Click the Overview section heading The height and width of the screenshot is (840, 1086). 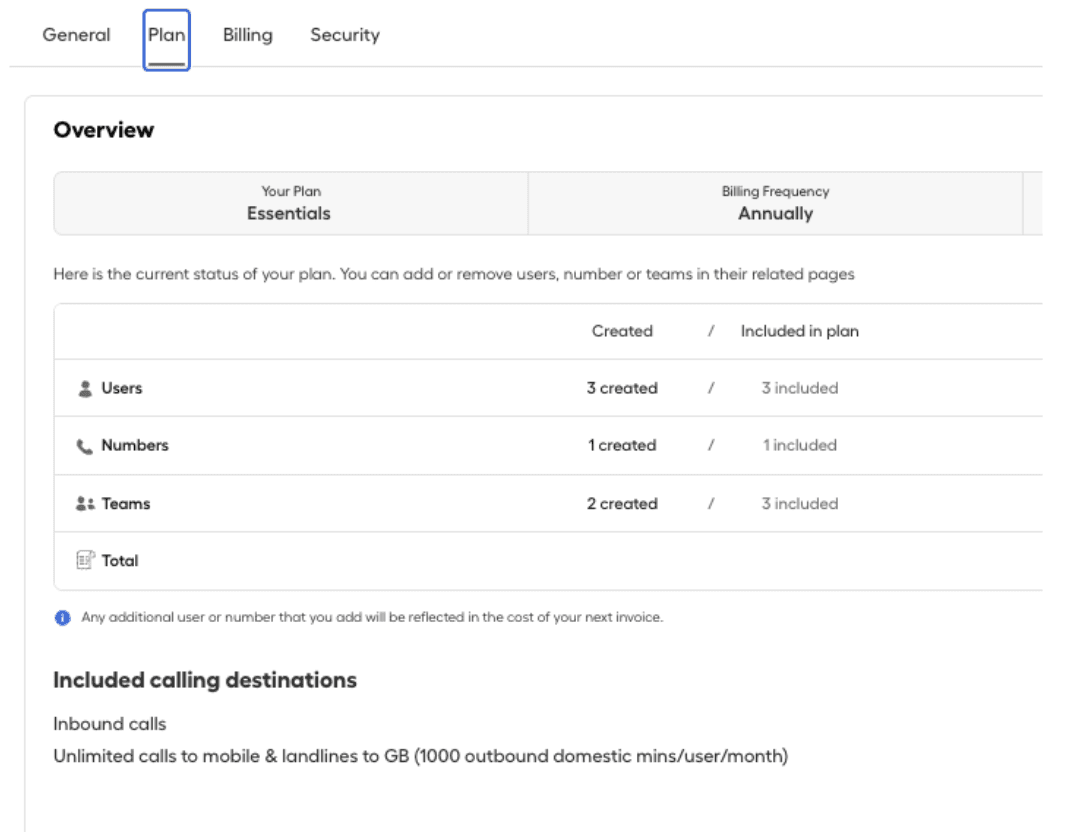pyautogui.click(x=104, y=130)
